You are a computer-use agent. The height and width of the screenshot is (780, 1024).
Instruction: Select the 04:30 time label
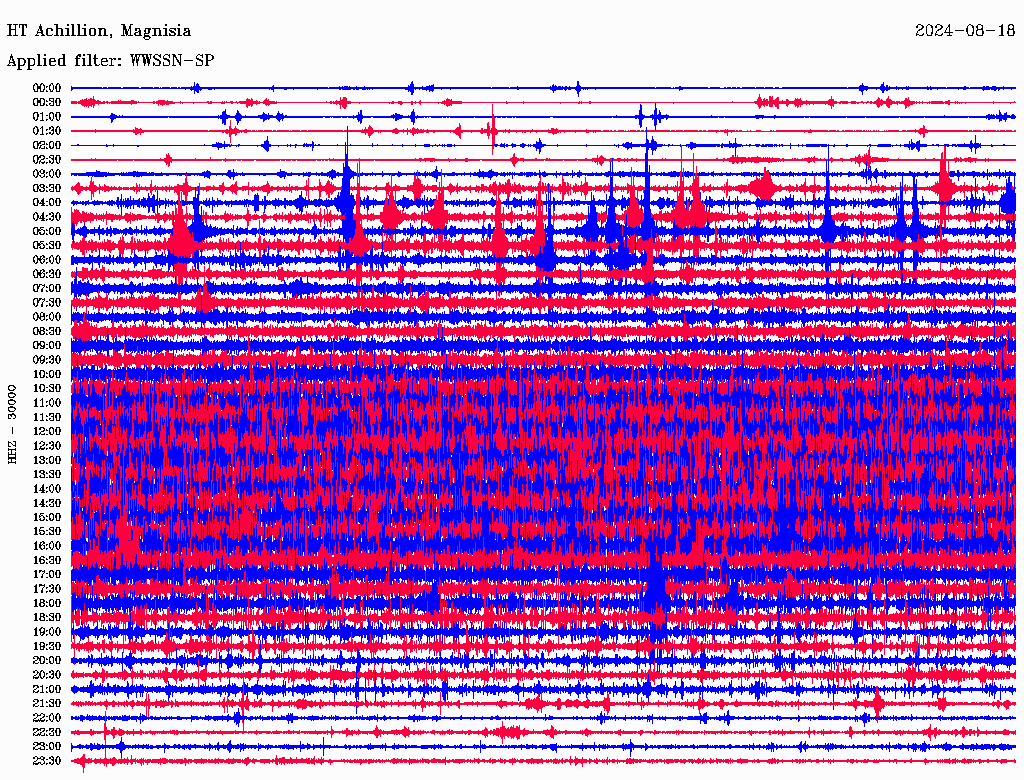(x=46, y=217)
